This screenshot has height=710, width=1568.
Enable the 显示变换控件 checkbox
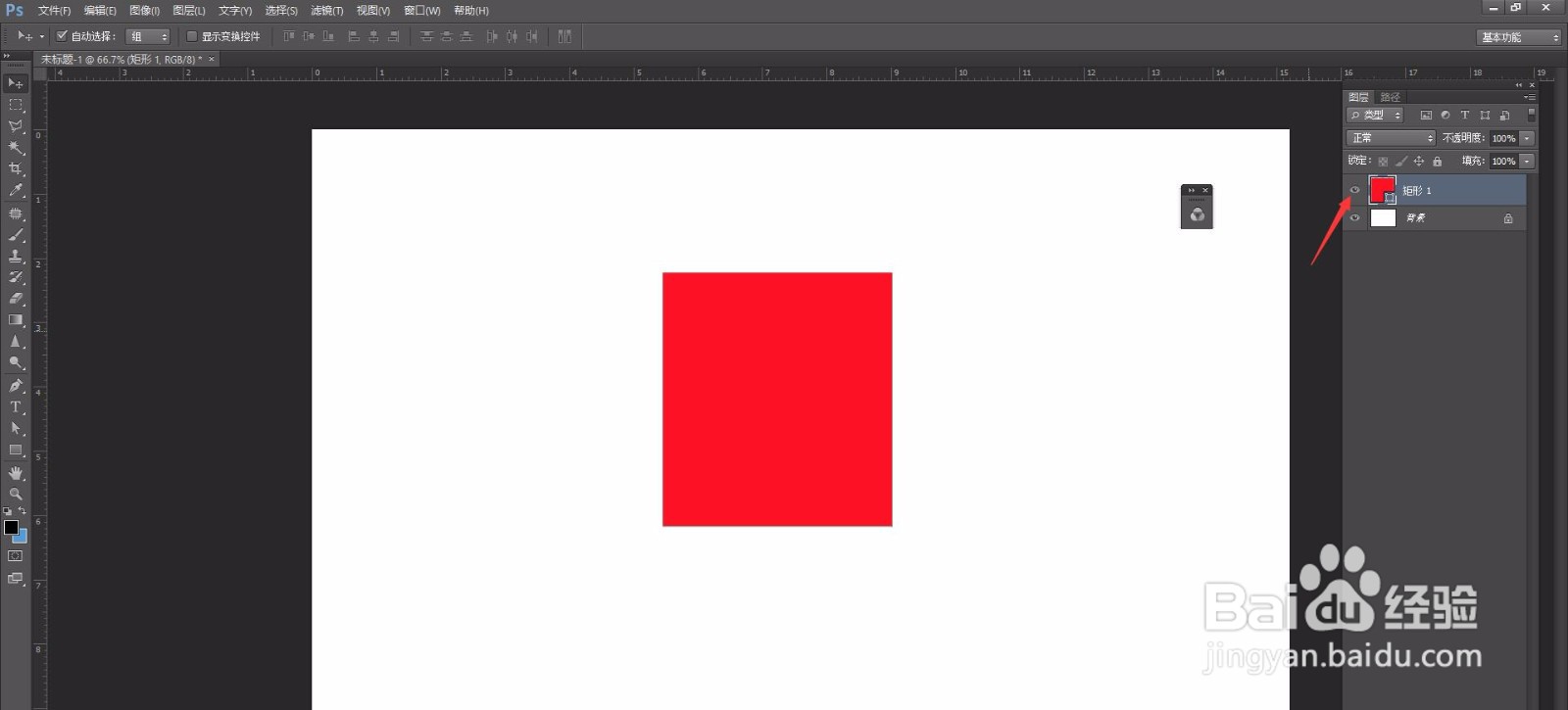[x=192, y=36]
